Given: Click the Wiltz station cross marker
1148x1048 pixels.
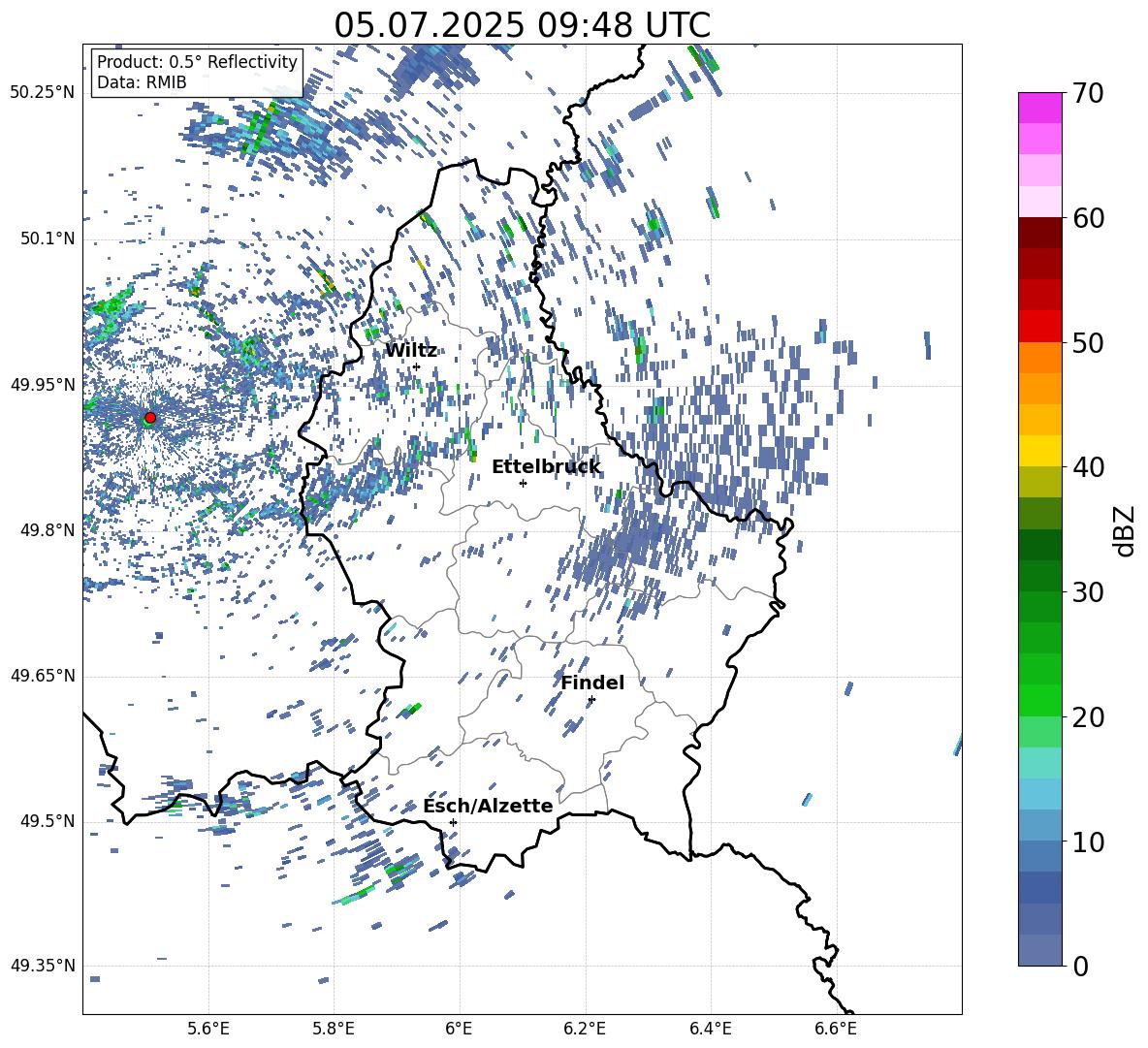Looking at the screenshot, I should [417, 367].
